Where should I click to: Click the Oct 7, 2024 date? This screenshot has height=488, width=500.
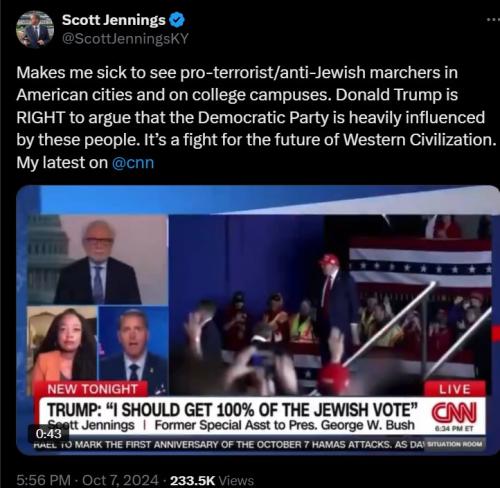click(x=120, y=480)
